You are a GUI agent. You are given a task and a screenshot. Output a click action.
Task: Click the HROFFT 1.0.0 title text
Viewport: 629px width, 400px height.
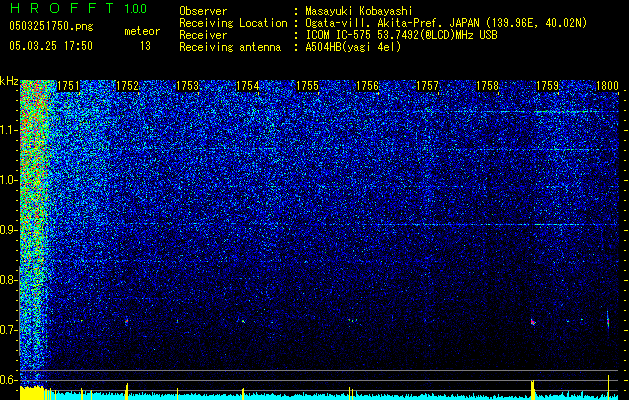pos(78,8)
